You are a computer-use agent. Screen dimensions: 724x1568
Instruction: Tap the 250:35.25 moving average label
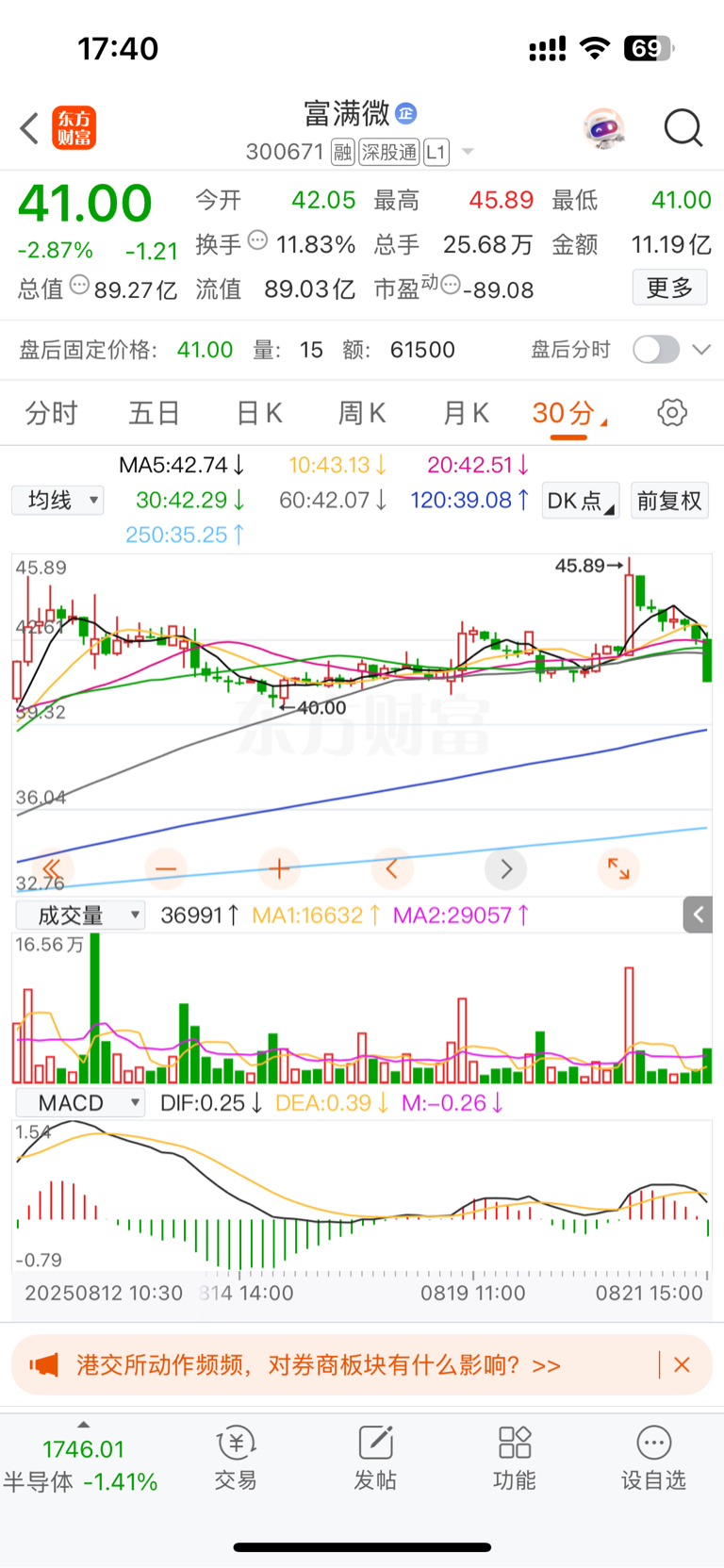[x=185, y=535]
